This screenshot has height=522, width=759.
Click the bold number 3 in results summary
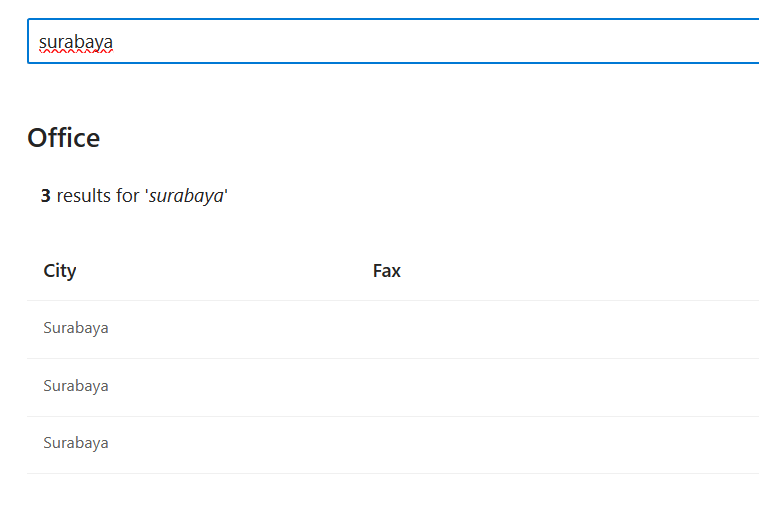pos(46,196)
